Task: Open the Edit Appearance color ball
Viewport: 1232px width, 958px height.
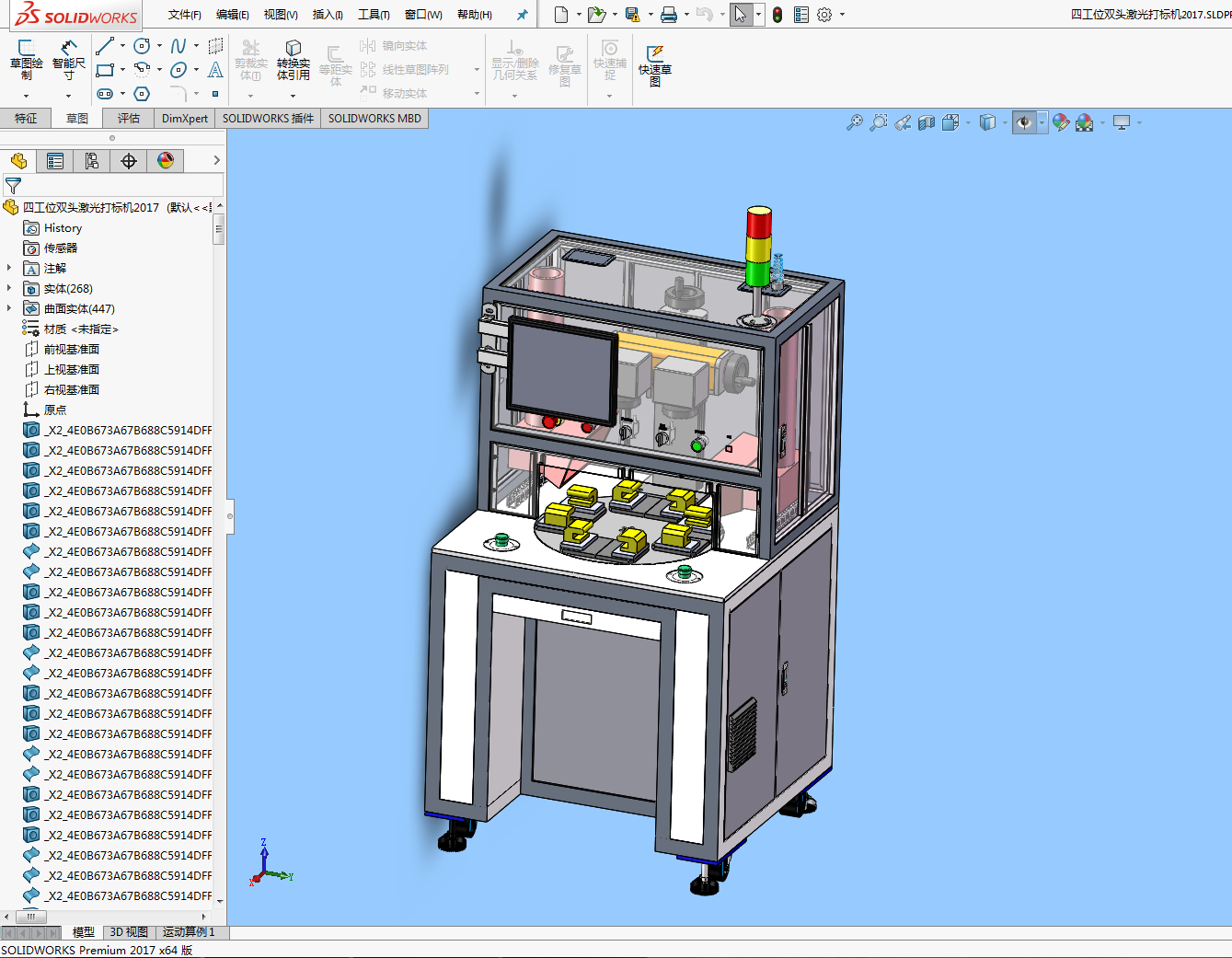Action: click(x=1061, y=122)
